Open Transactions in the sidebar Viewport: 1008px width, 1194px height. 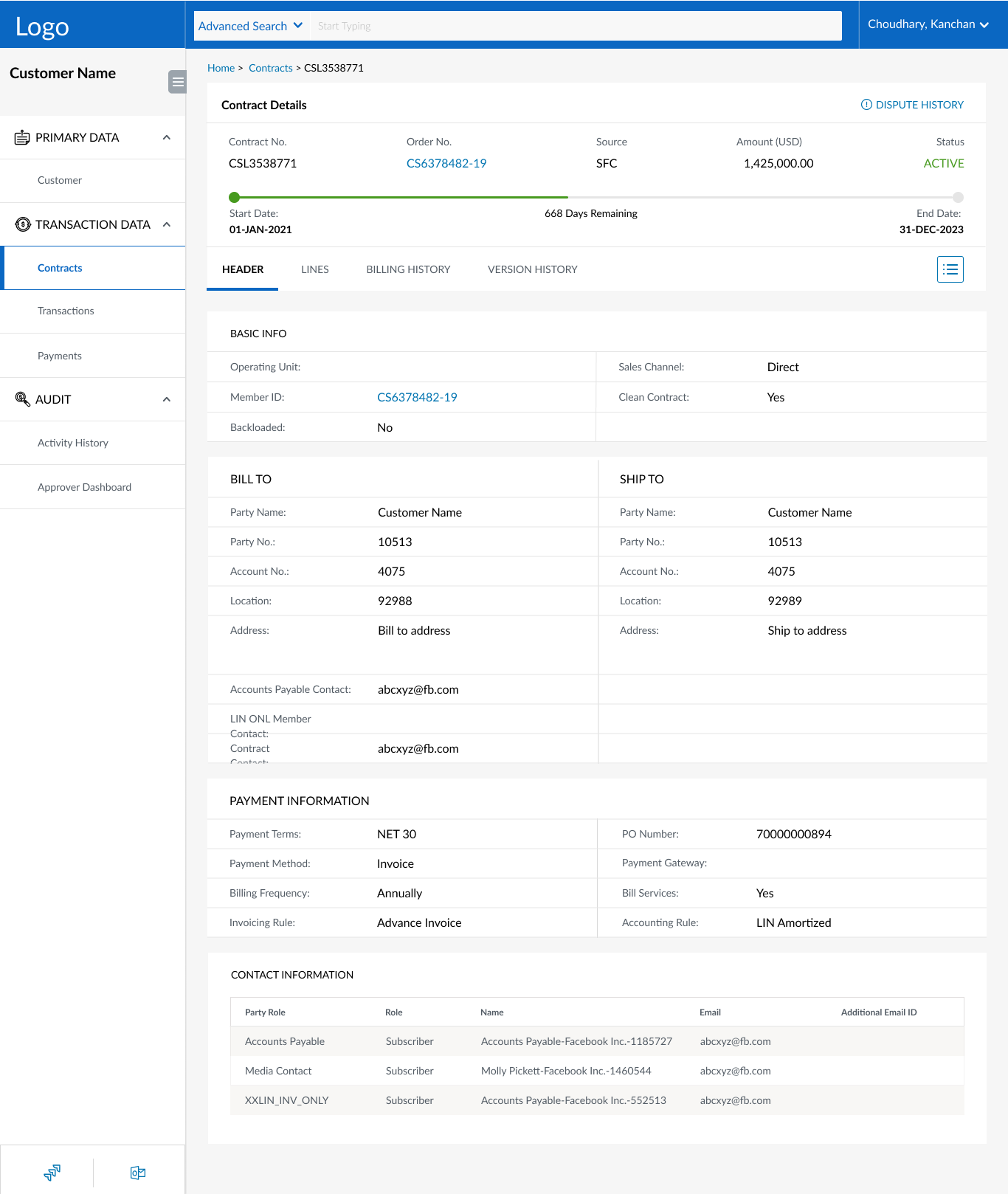[x=92, y=311]
